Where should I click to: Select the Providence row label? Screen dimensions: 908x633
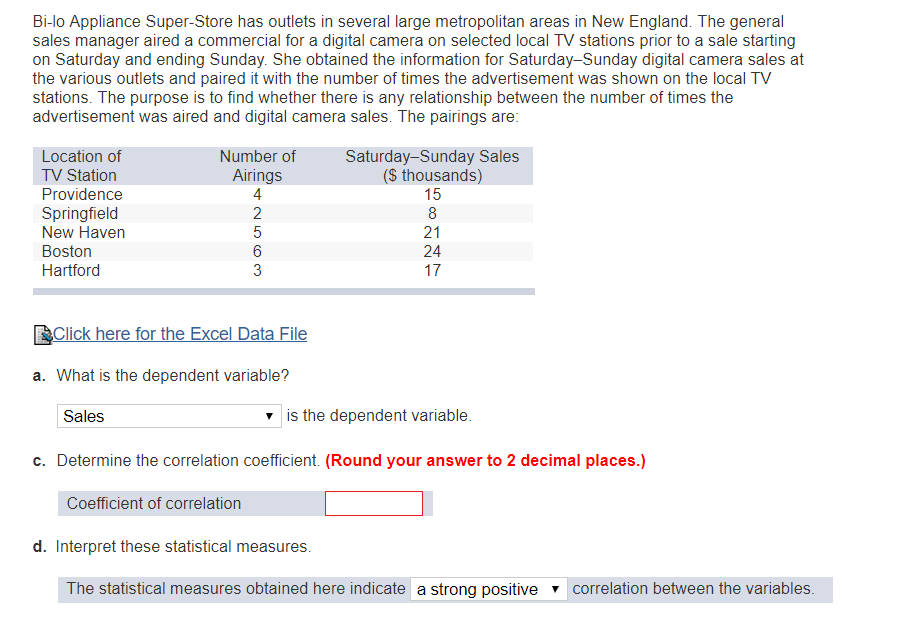(82, 194)
